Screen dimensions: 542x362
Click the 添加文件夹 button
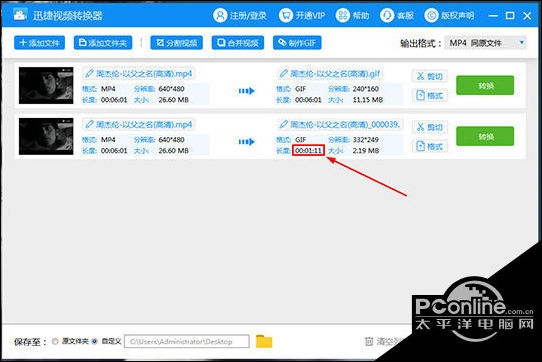[103, 43]
